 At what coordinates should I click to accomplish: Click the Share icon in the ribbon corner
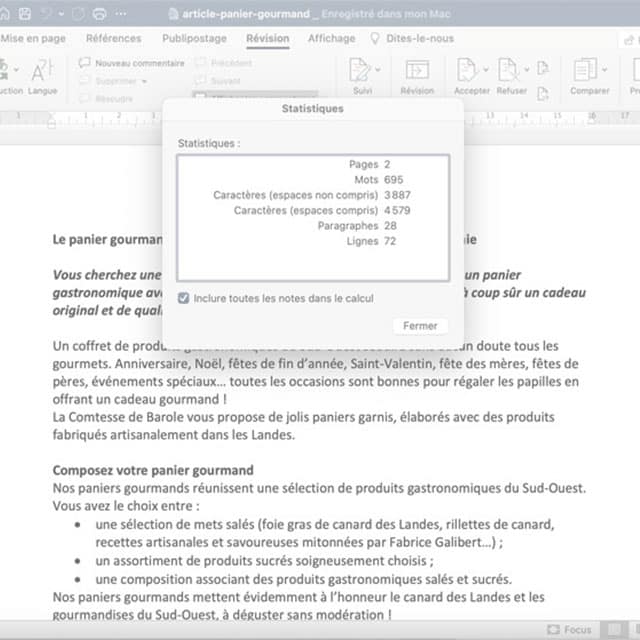click(x=629, y=40)
